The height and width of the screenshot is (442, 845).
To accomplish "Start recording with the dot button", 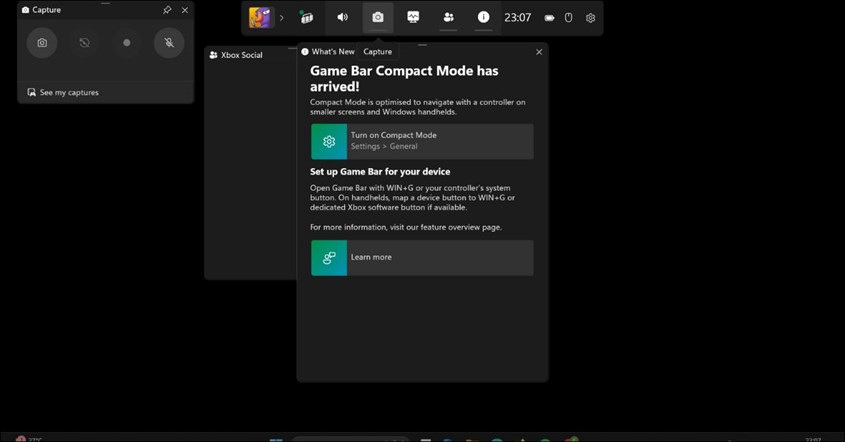I will tap(127, 43).
